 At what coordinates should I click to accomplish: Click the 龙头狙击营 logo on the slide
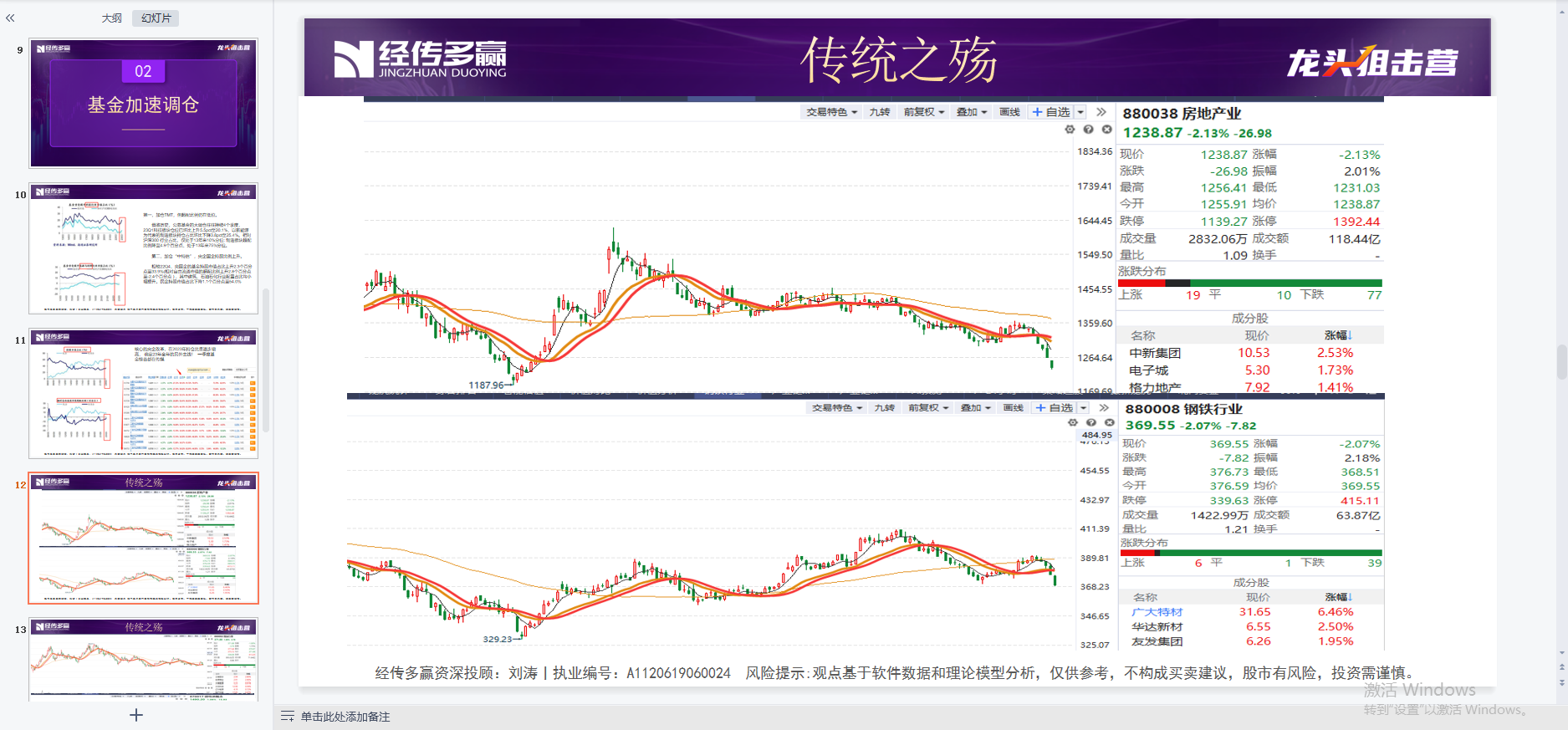coord(1372,61)
